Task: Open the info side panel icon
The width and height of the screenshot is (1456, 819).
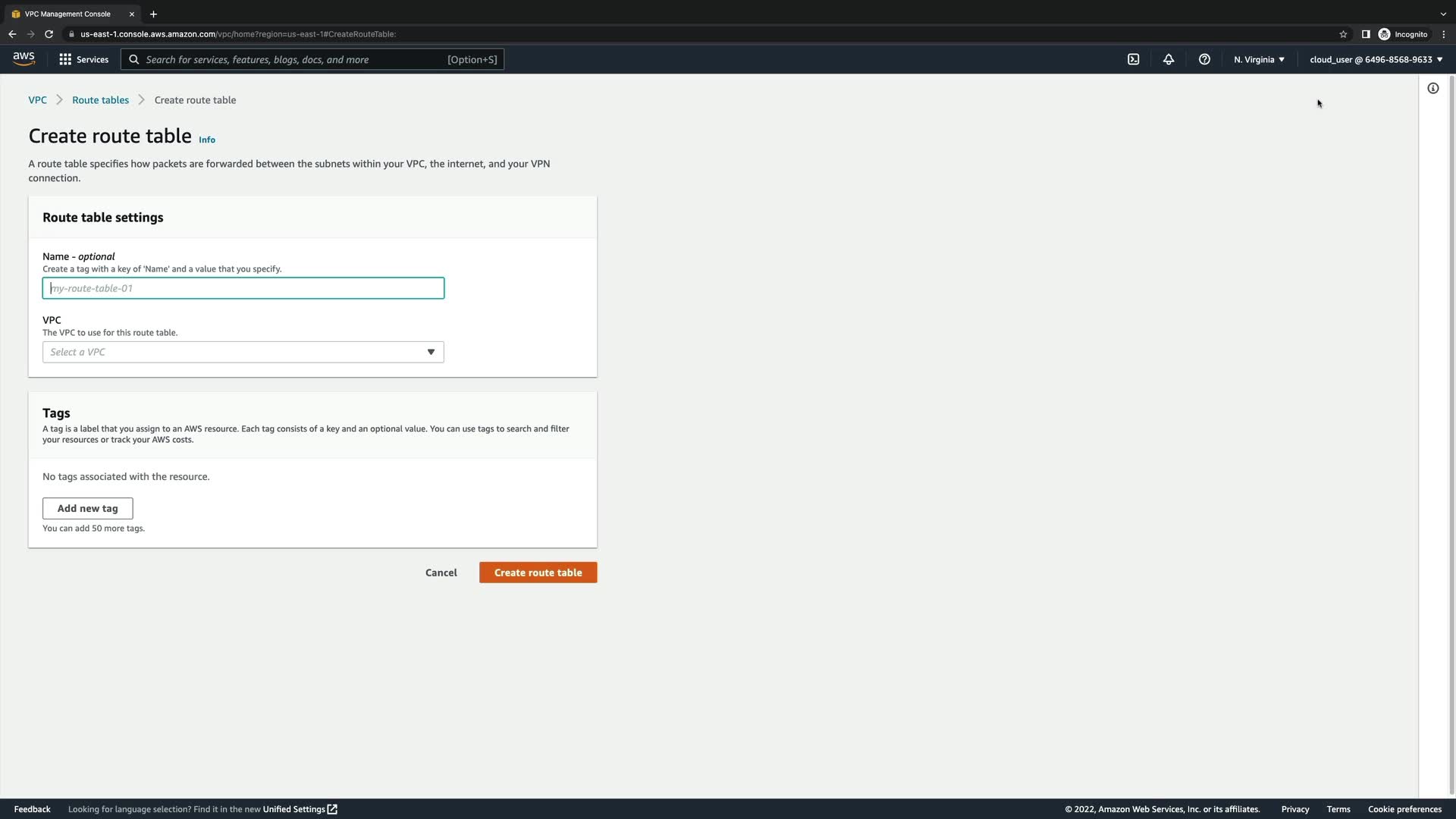Action: pos(1432,89)
